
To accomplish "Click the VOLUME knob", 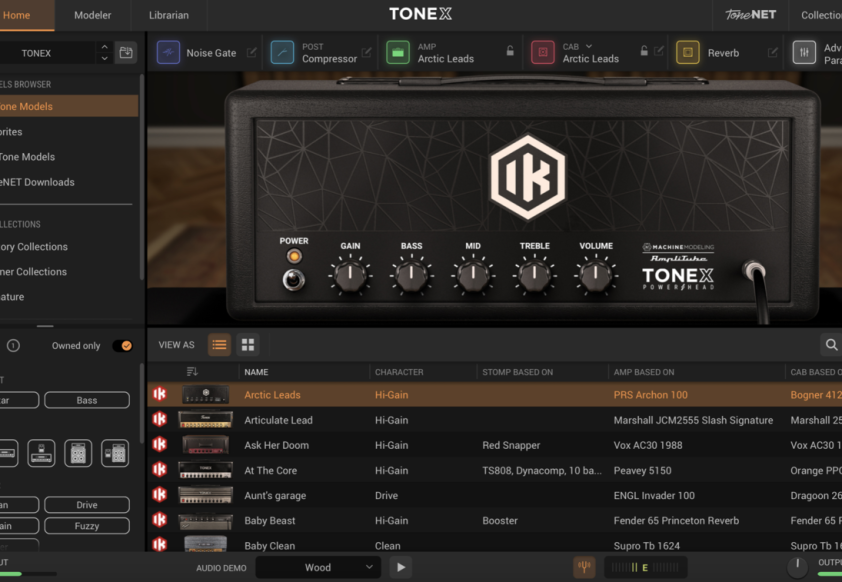I will coord(596,274).
